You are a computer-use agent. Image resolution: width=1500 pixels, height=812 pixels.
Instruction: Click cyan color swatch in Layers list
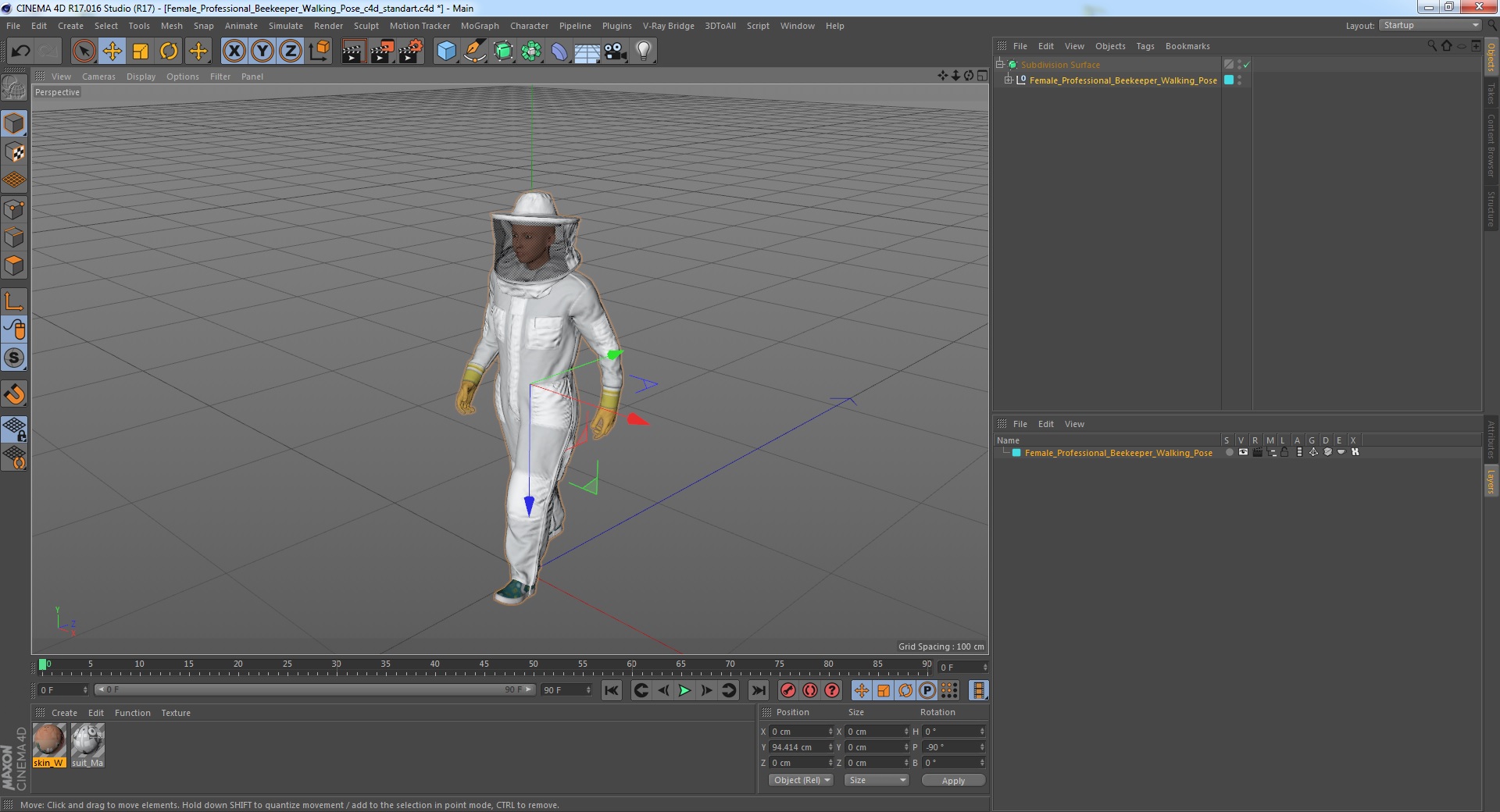(x=1016, y=453)
